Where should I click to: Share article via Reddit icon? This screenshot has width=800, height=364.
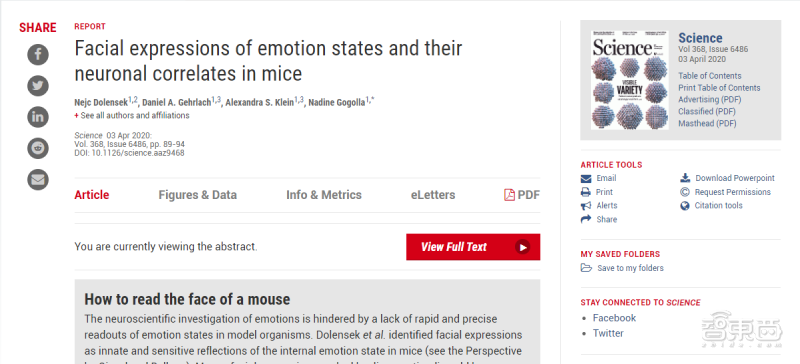(38, 148)
